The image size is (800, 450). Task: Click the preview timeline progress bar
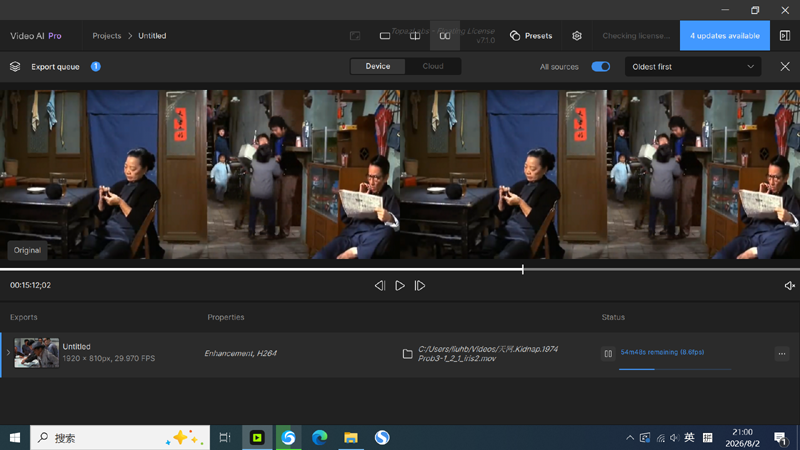click(x=400, y=269)
